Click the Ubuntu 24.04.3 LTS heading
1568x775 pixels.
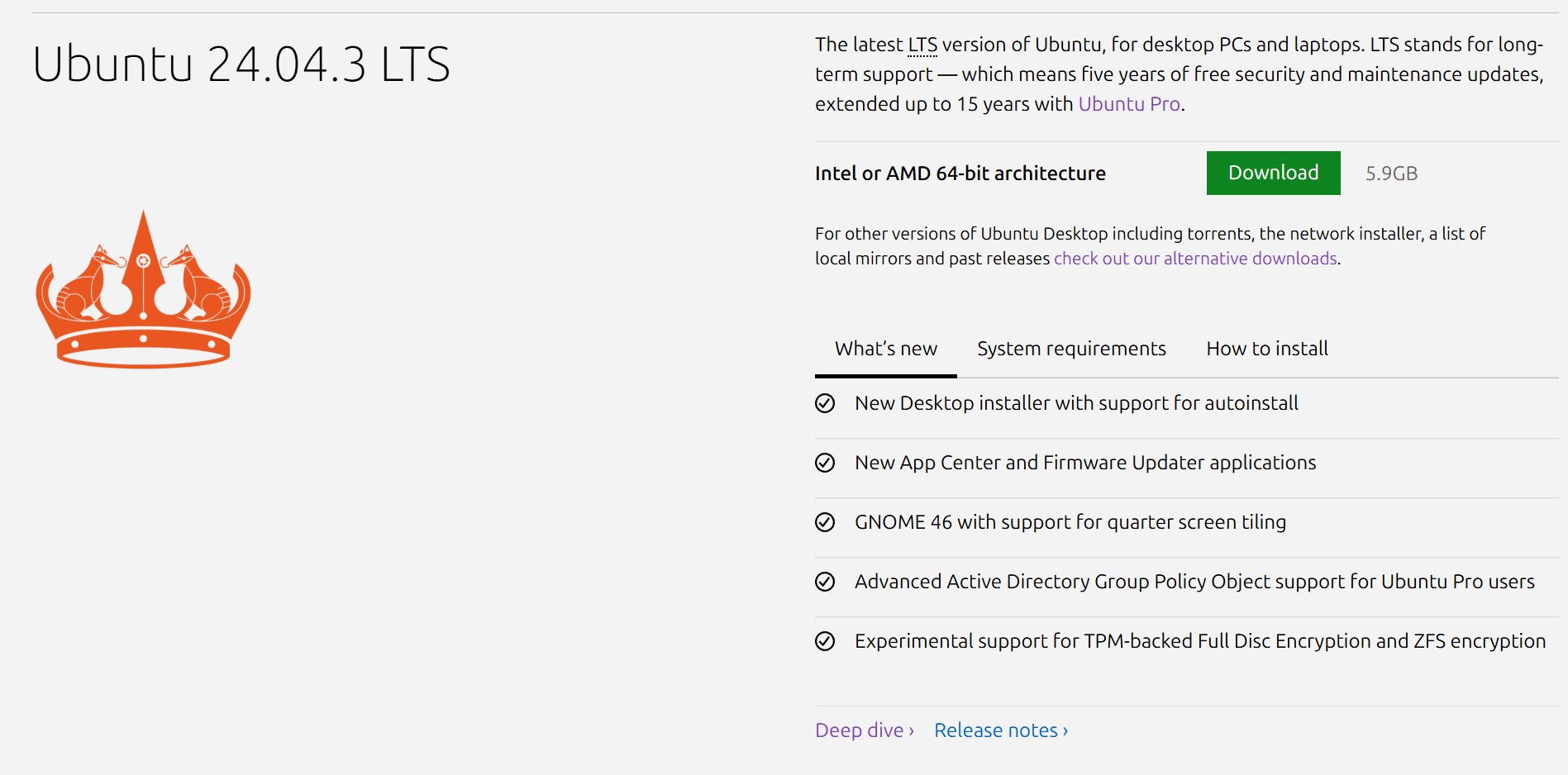coord(241,64)
